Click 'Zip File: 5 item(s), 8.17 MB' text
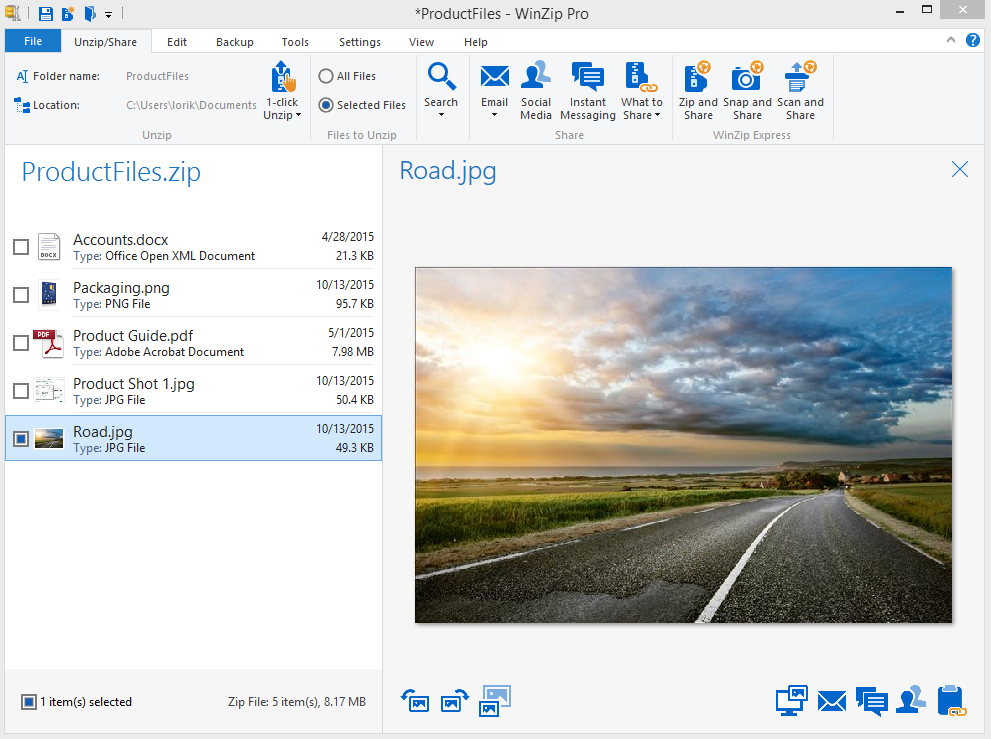This screenshot has width=991, height=739. 296,702
